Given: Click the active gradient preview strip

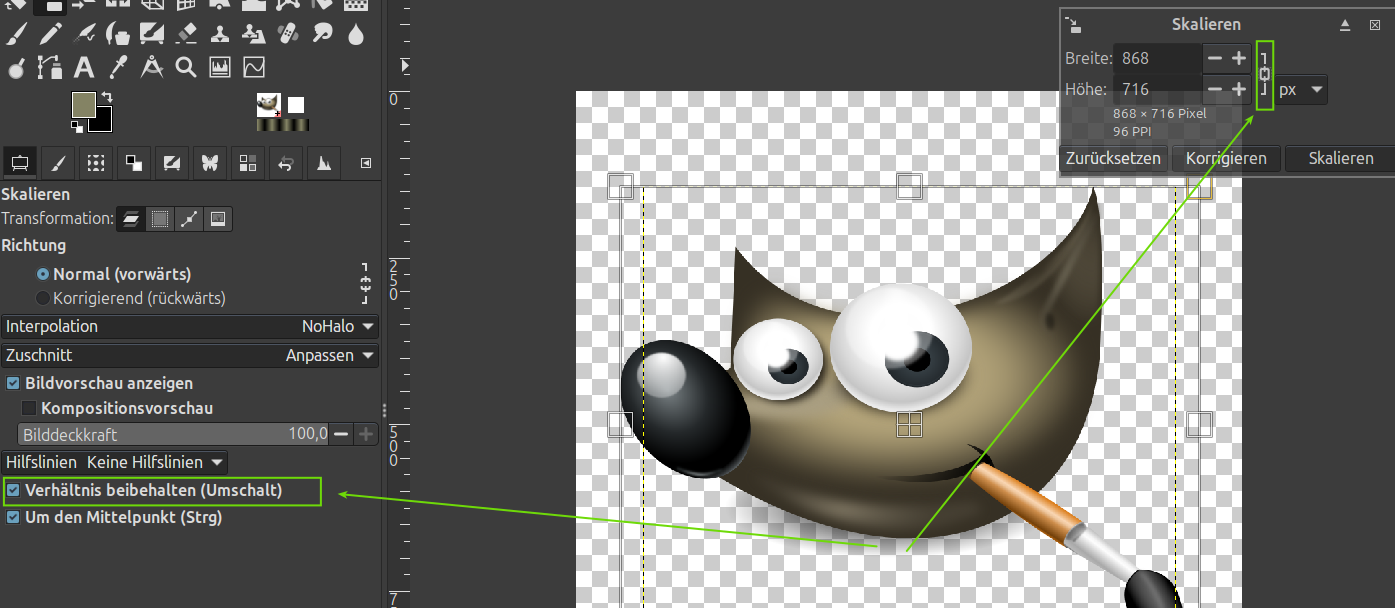Looking at the screenshot, I should coord(283,125).
